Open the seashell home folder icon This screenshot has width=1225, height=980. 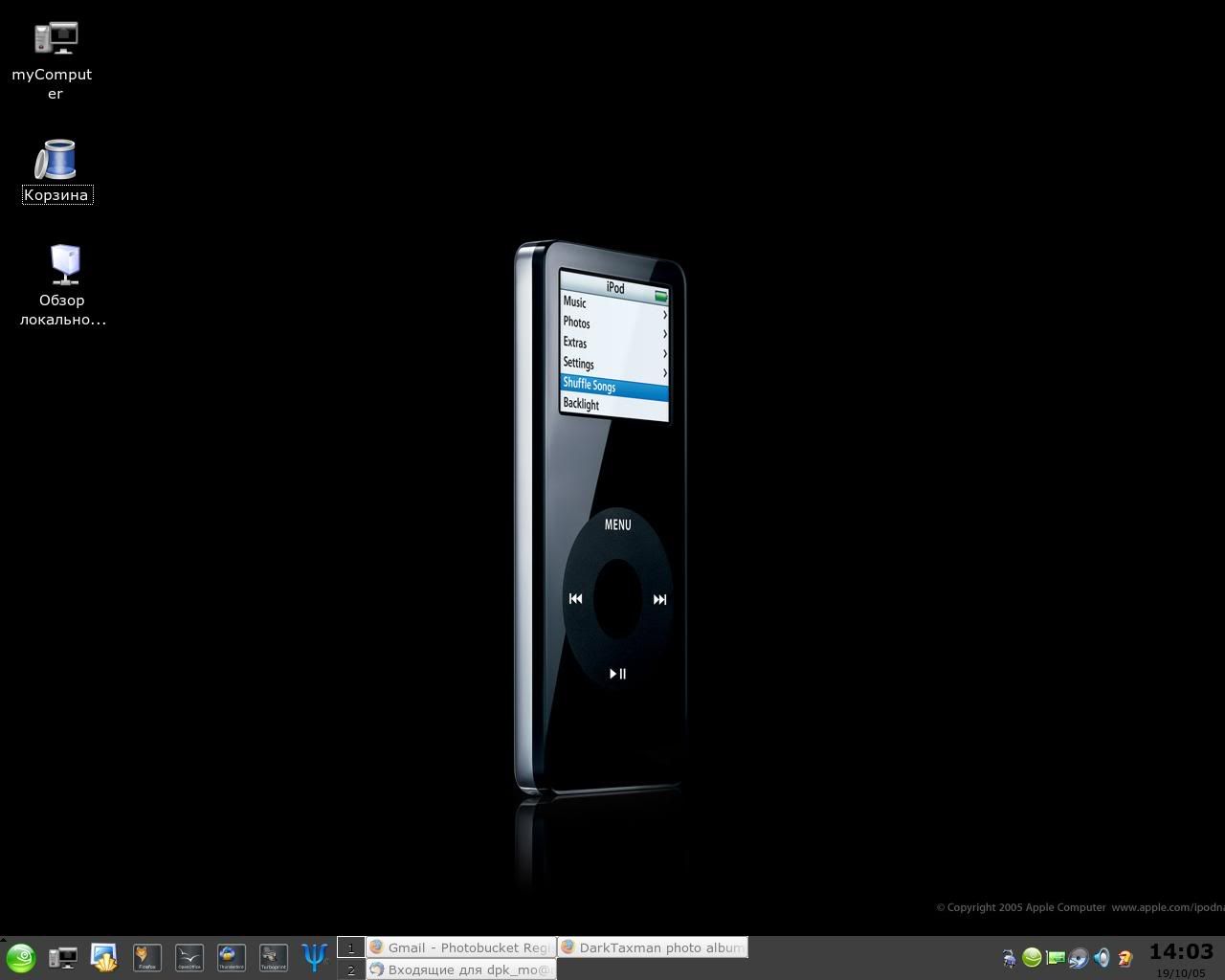[x=104, y=957]
